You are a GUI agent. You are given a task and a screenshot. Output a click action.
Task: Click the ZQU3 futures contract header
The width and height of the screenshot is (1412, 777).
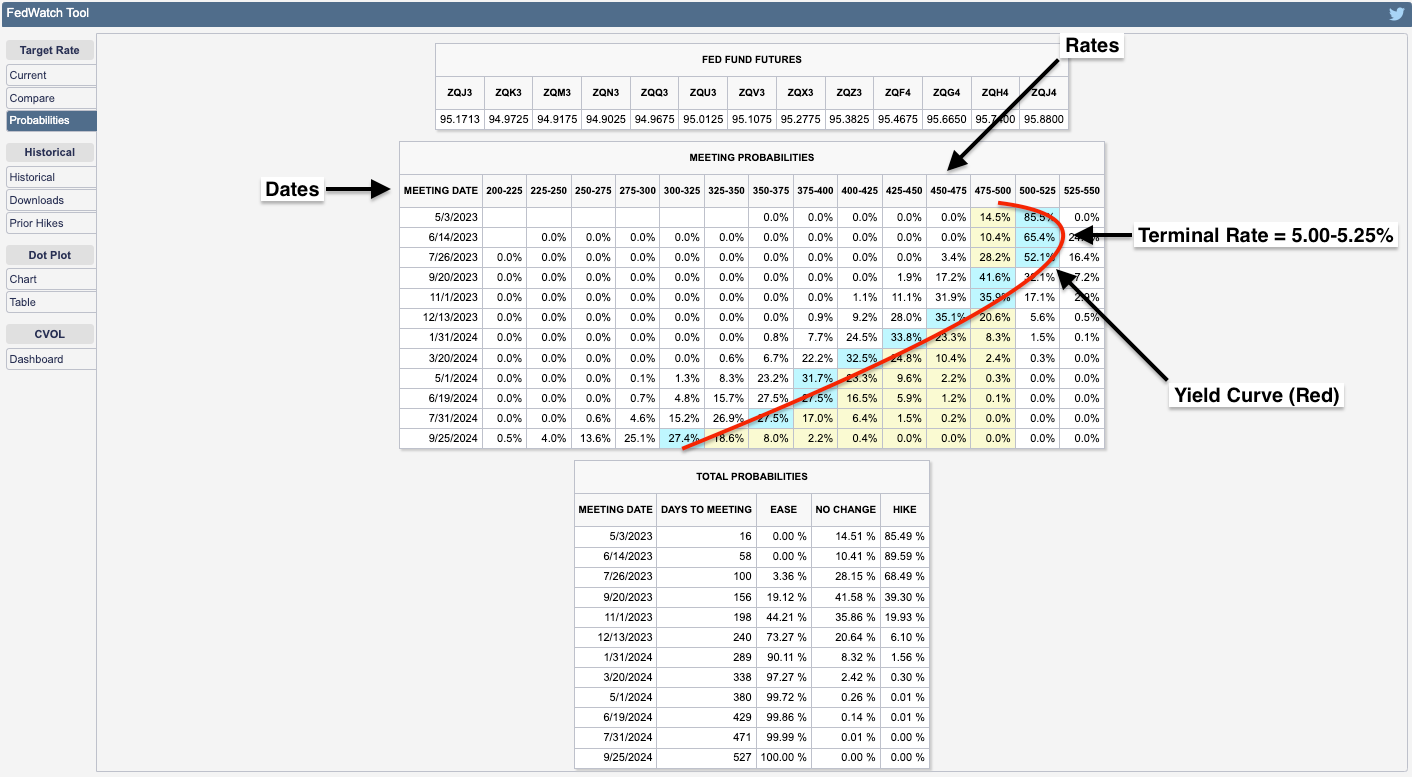(x=703, y=92)
